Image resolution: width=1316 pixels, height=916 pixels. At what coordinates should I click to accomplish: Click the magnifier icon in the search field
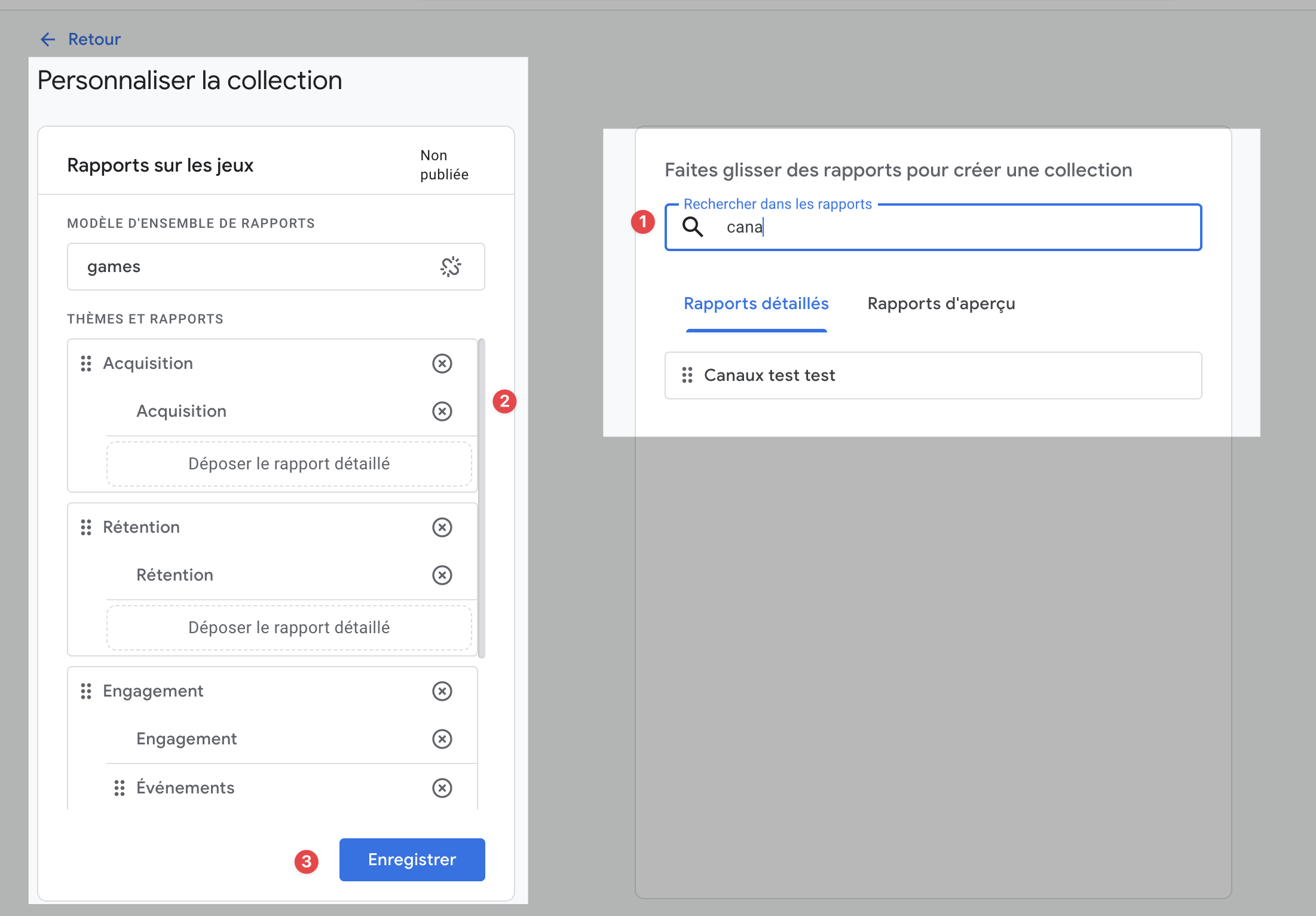693,227
